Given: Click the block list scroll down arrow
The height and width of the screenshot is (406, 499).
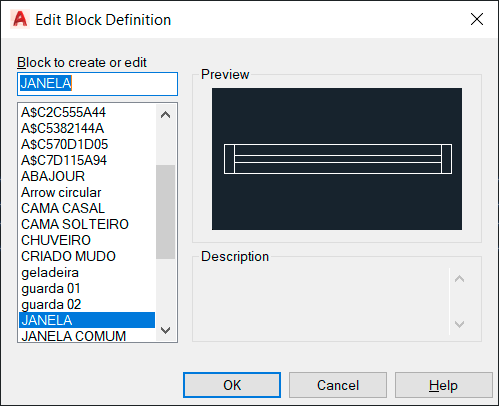Looking at the screenshot, I should (x=165, y=330).
